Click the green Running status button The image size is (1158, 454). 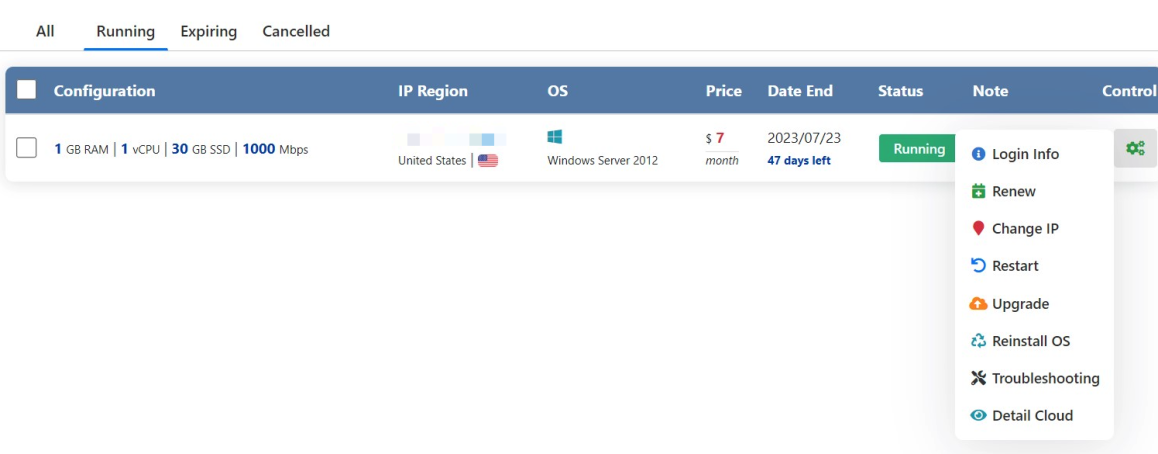pyautogui.click(x=919, y=148)
